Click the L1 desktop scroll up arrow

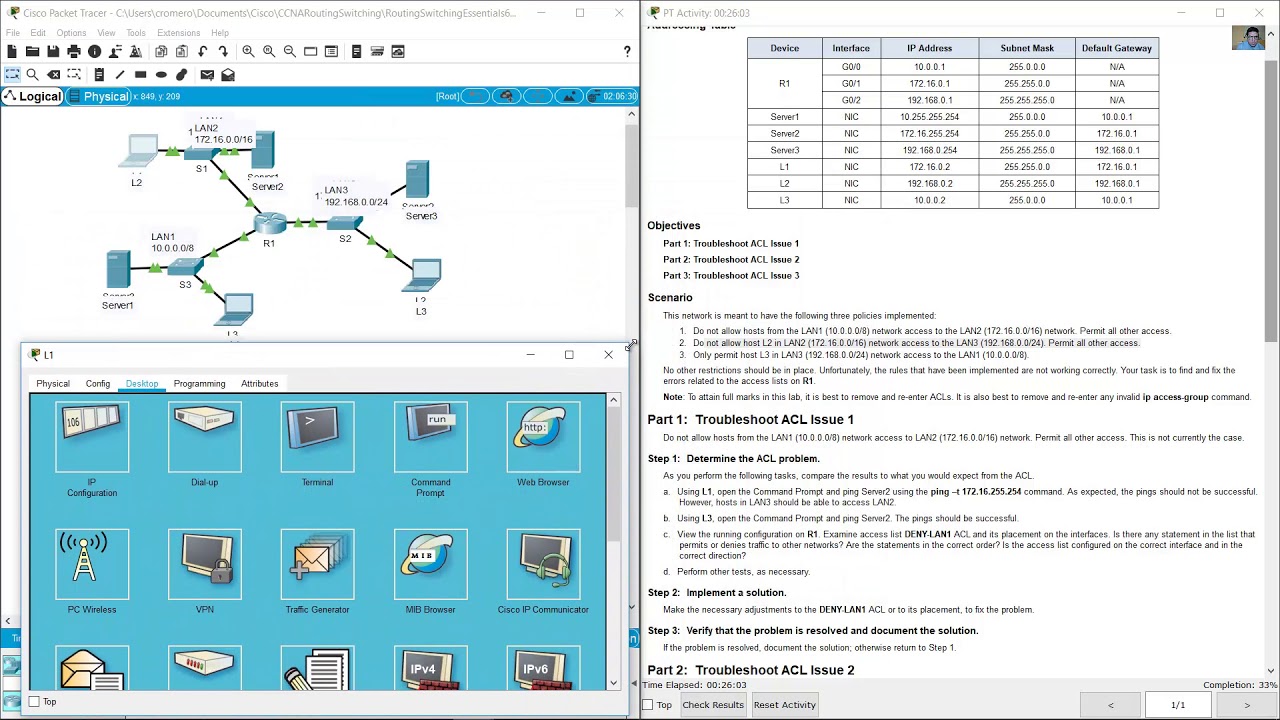click(x=614, y=400)
